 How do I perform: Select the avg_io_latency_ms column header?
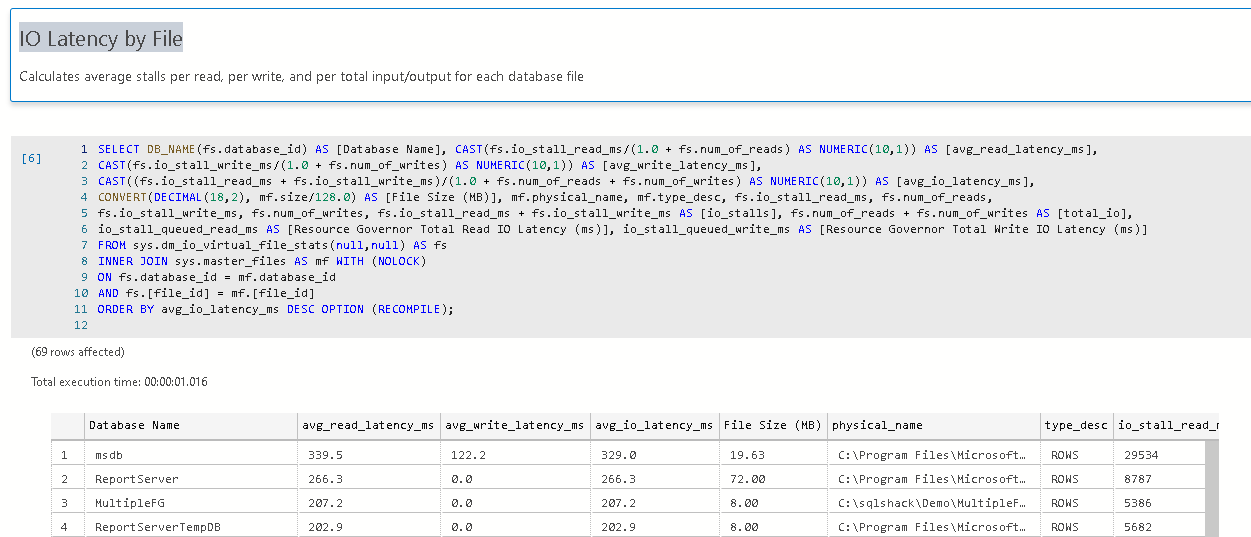pos(654,425)
